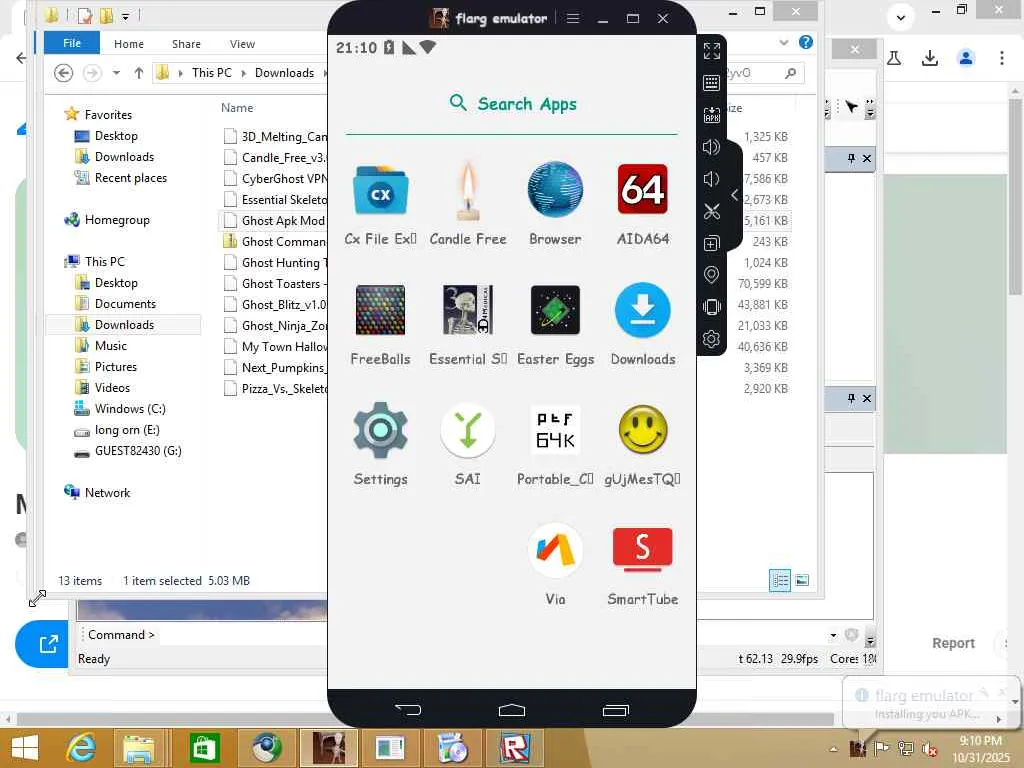Open Internet Explorer from taskbar

coord(82,748)
